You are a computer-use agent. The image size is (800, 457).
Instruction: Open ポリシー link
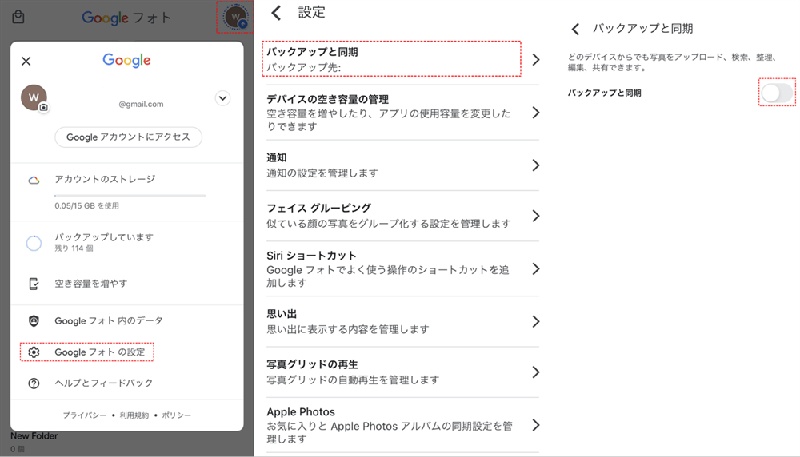pos(176,415)
